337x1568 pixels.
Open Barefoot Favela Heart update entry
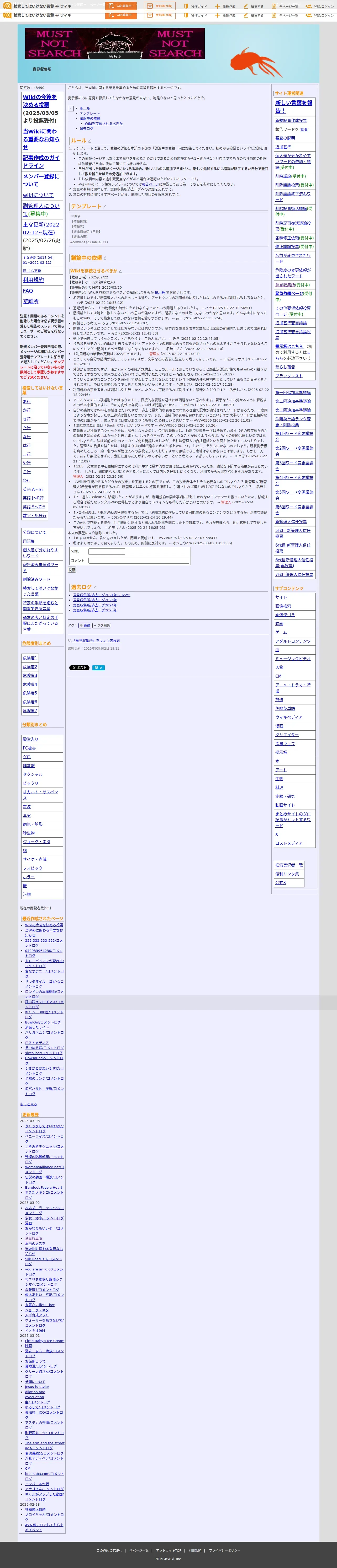(x=43, y=1188)
